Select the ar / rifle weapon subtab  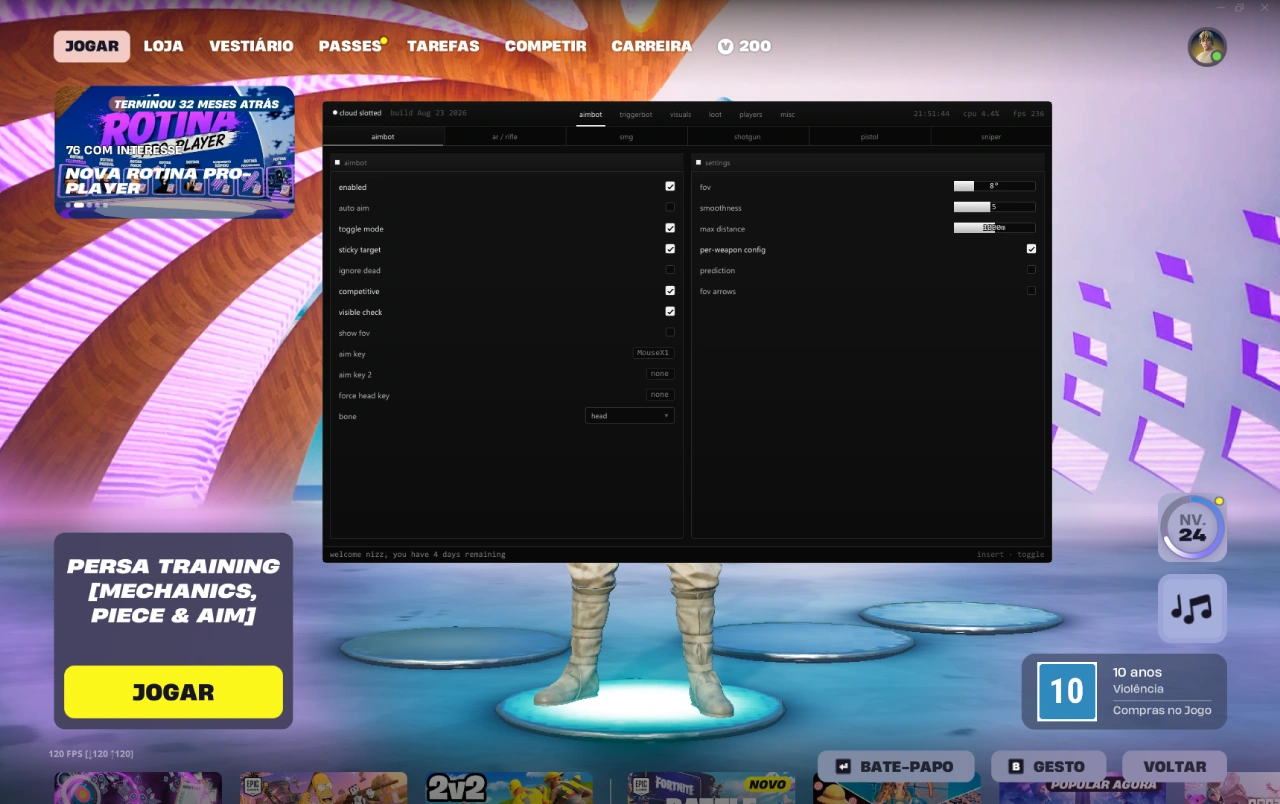[505, 137]
